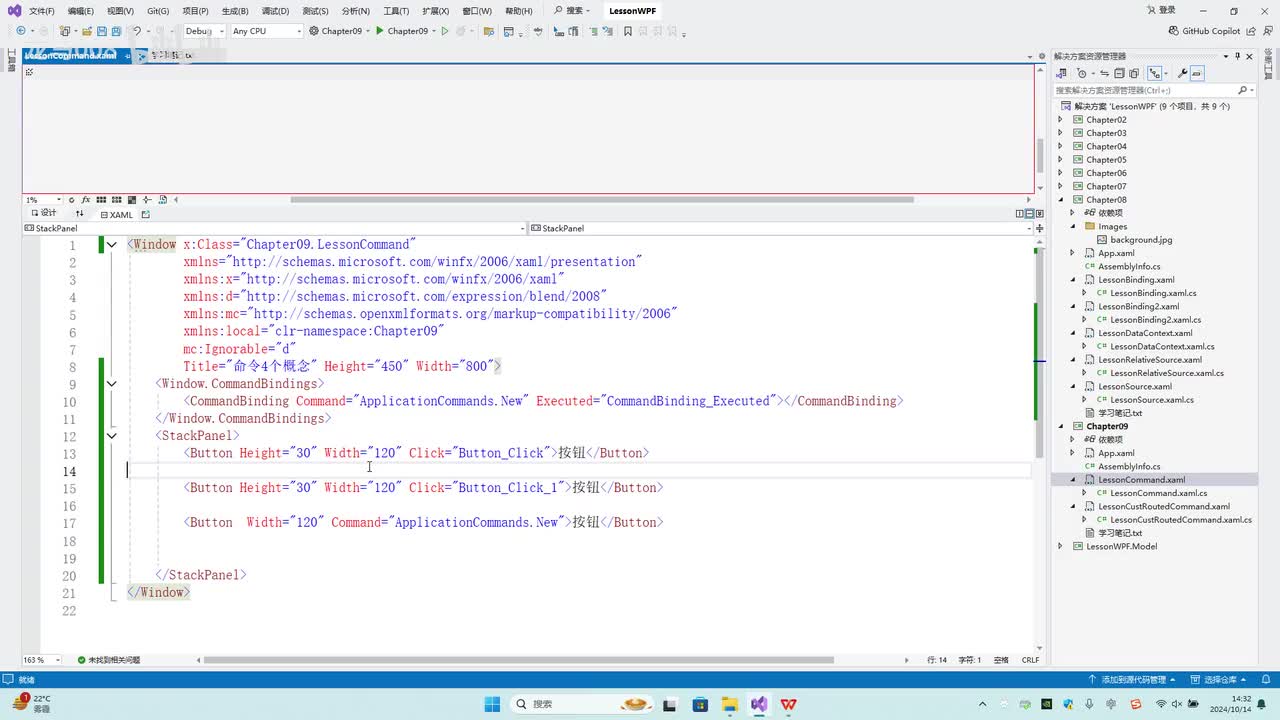Click the GitHub Copilot icon
1280x720 pixels.
tap(1173, 31)
